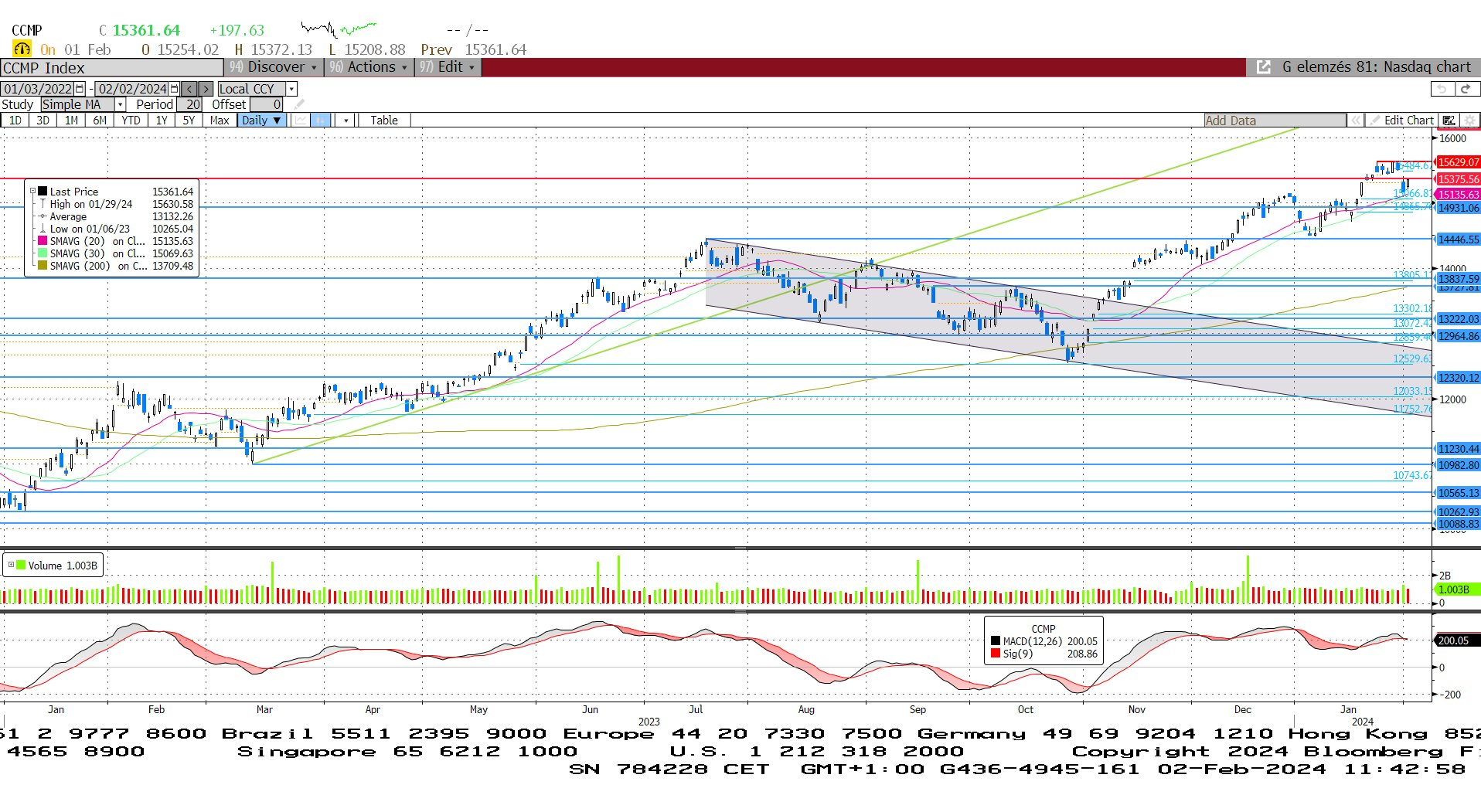Open the end date calendar picker
The width and height of the screenshot is (1481, 812).
tap(174, 89)
